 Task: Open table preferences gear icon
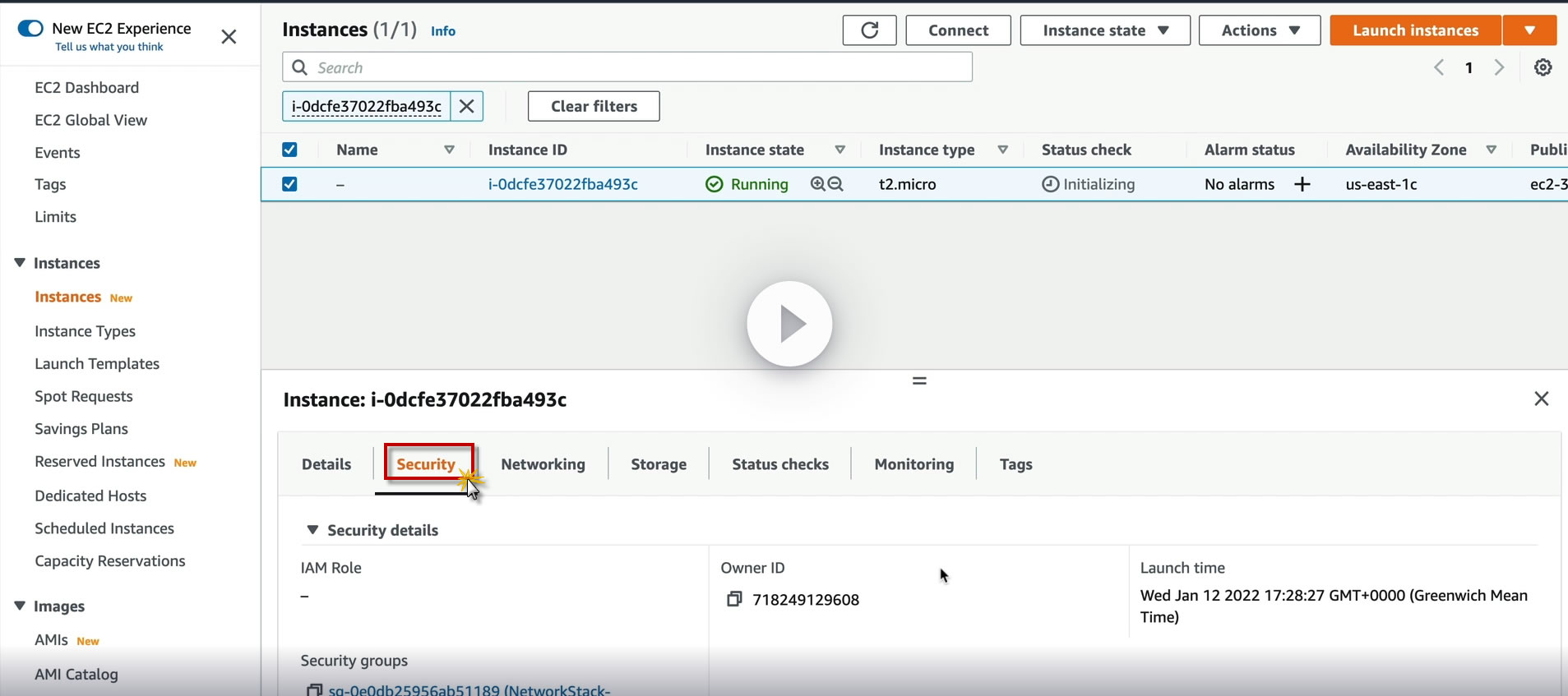click(1543, 67)
